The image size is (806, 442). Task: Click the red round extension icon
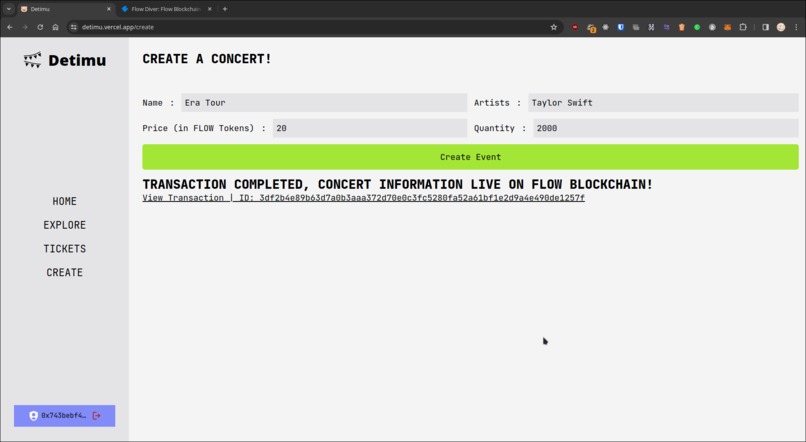click(575, 27)
